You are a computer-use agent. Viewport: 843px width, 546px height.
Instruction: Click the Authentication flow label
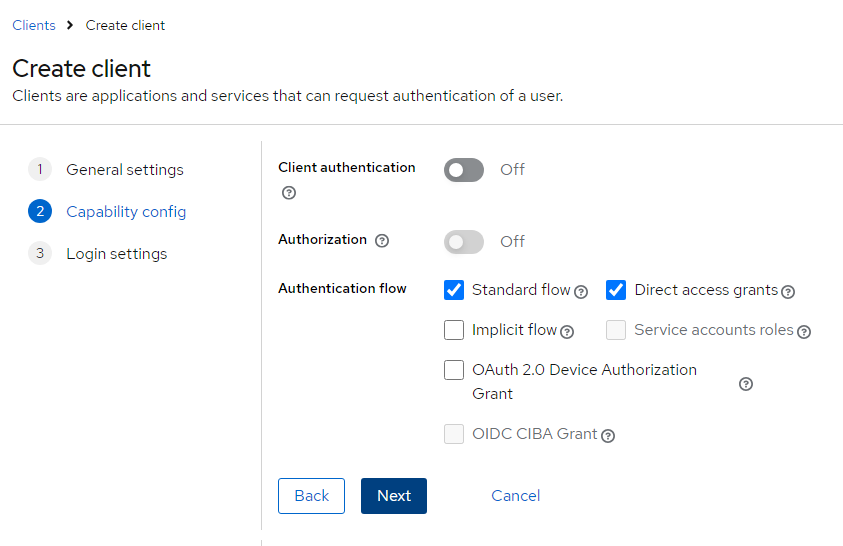(342, 289)
